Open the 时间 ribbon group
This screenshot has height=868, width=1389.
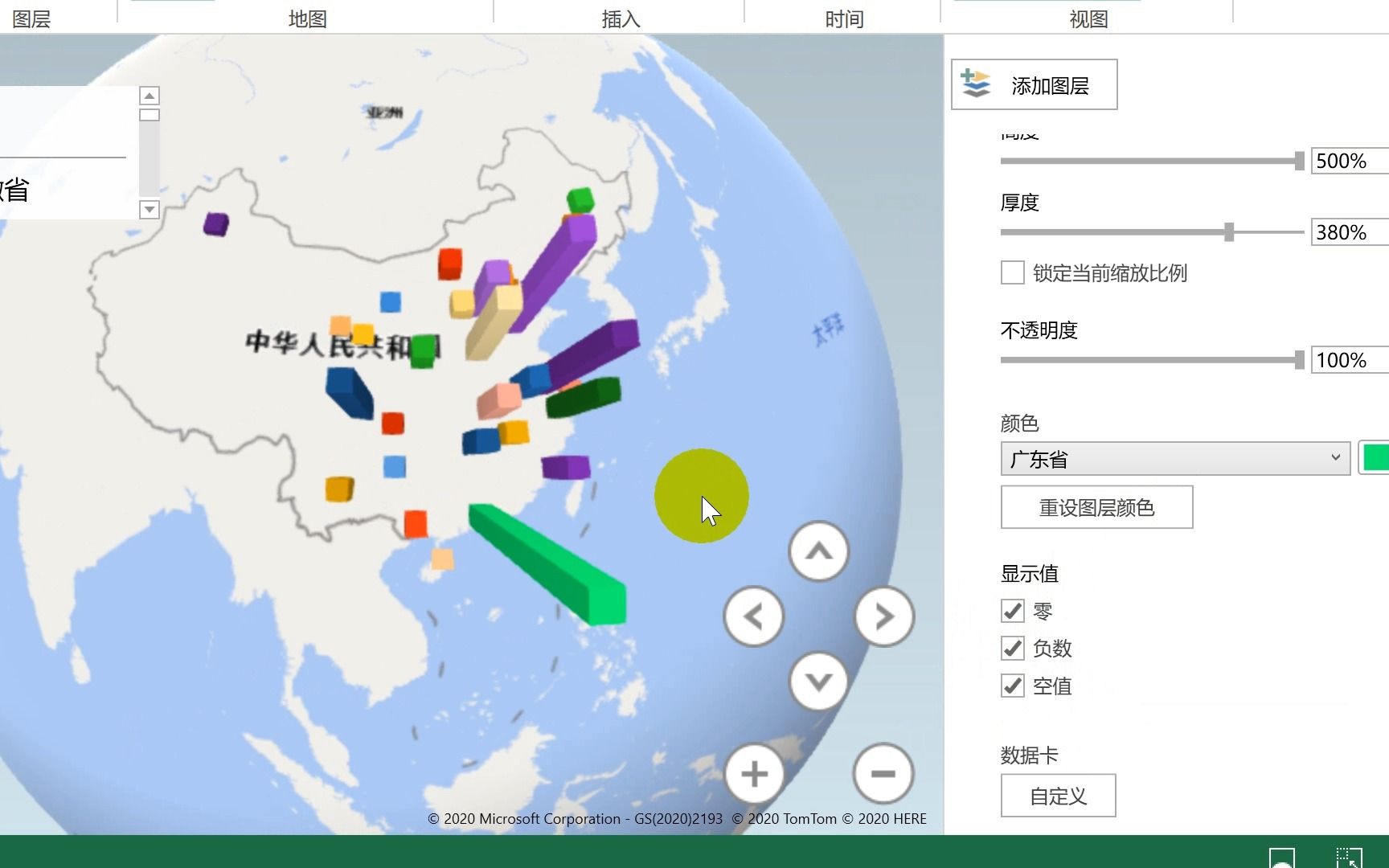[844, 19]
